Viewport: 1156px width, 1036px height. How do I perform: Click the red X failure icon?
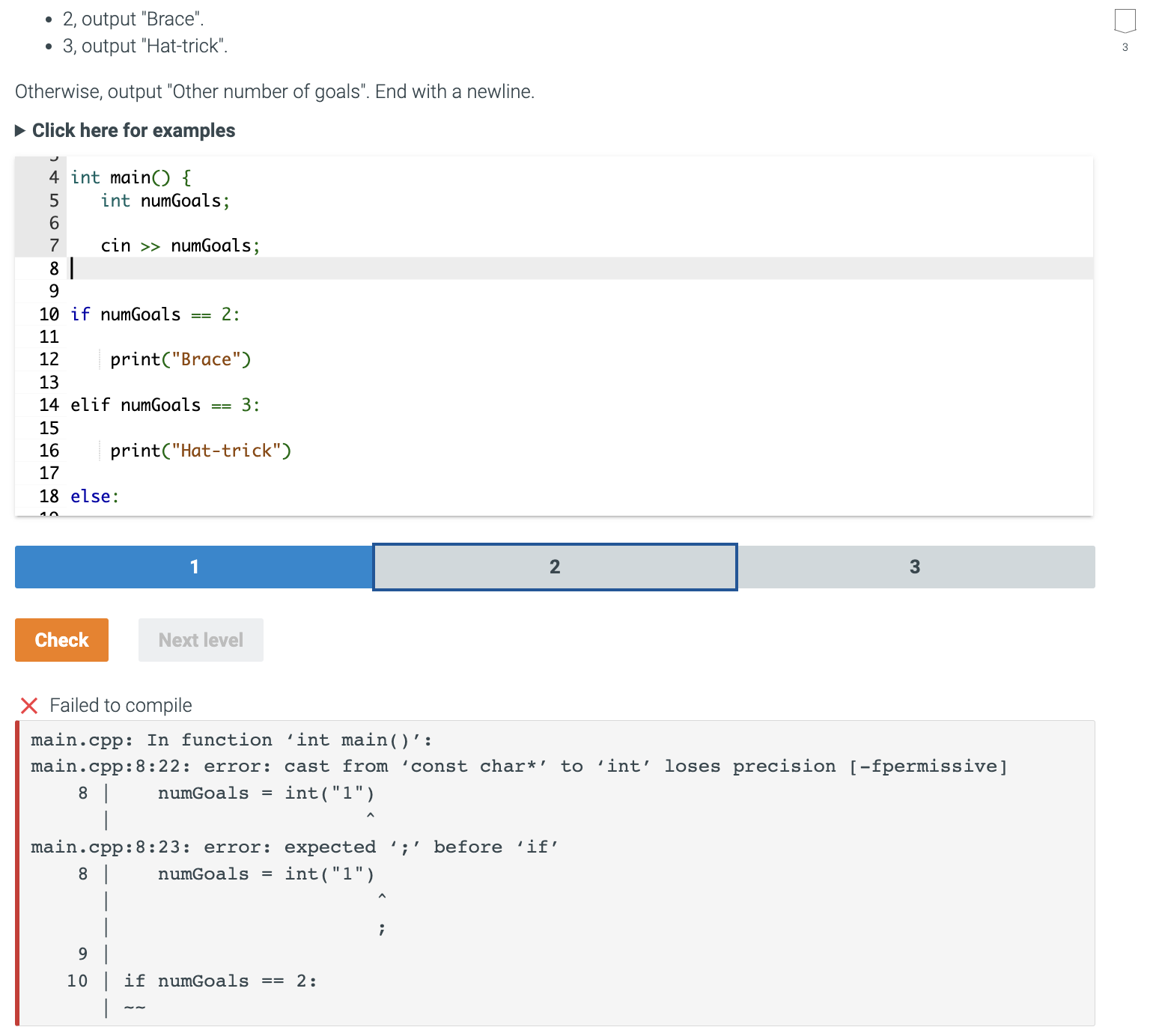coord(29,705)
